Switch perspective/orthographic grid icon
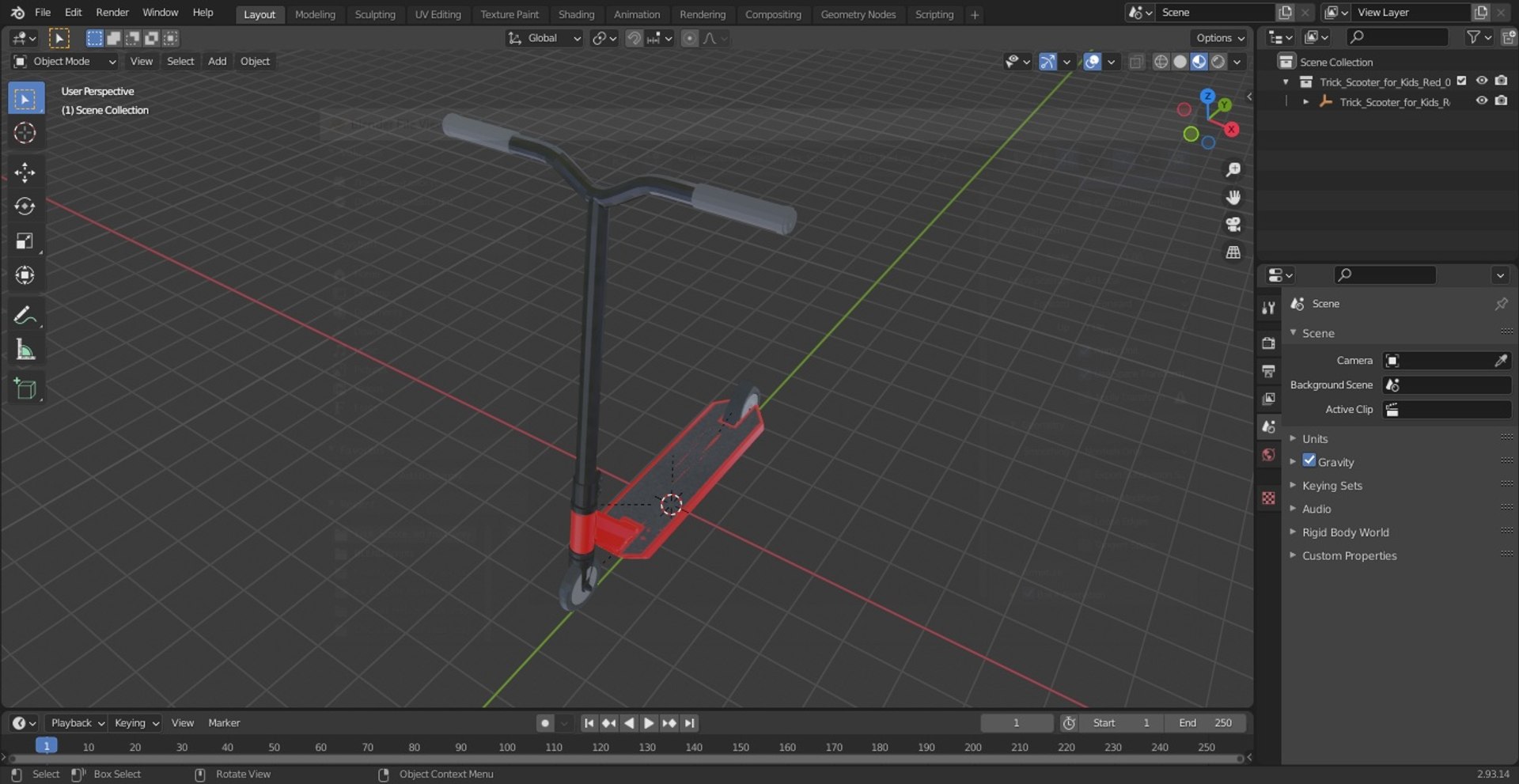 point(1233,252)
